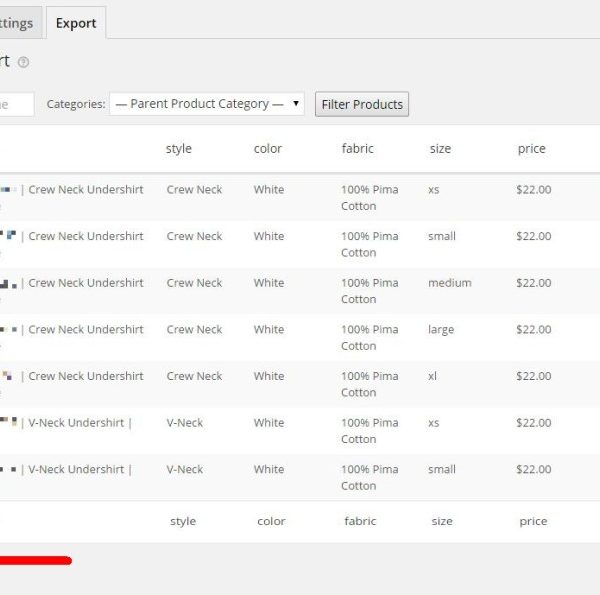This screenshot has width=600, height=595.
Task: Click the top style column header
Action: coord(178,149)
